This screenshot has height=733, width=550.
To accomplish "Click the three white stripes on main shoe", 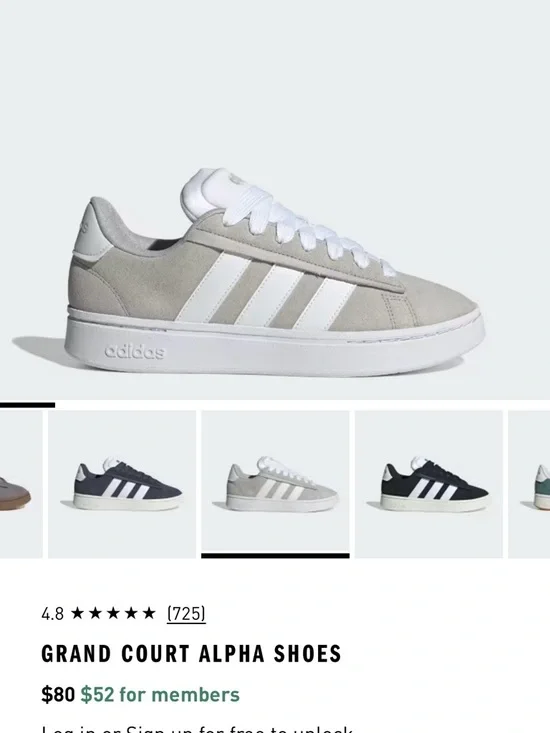I will [x=266, y=292].
